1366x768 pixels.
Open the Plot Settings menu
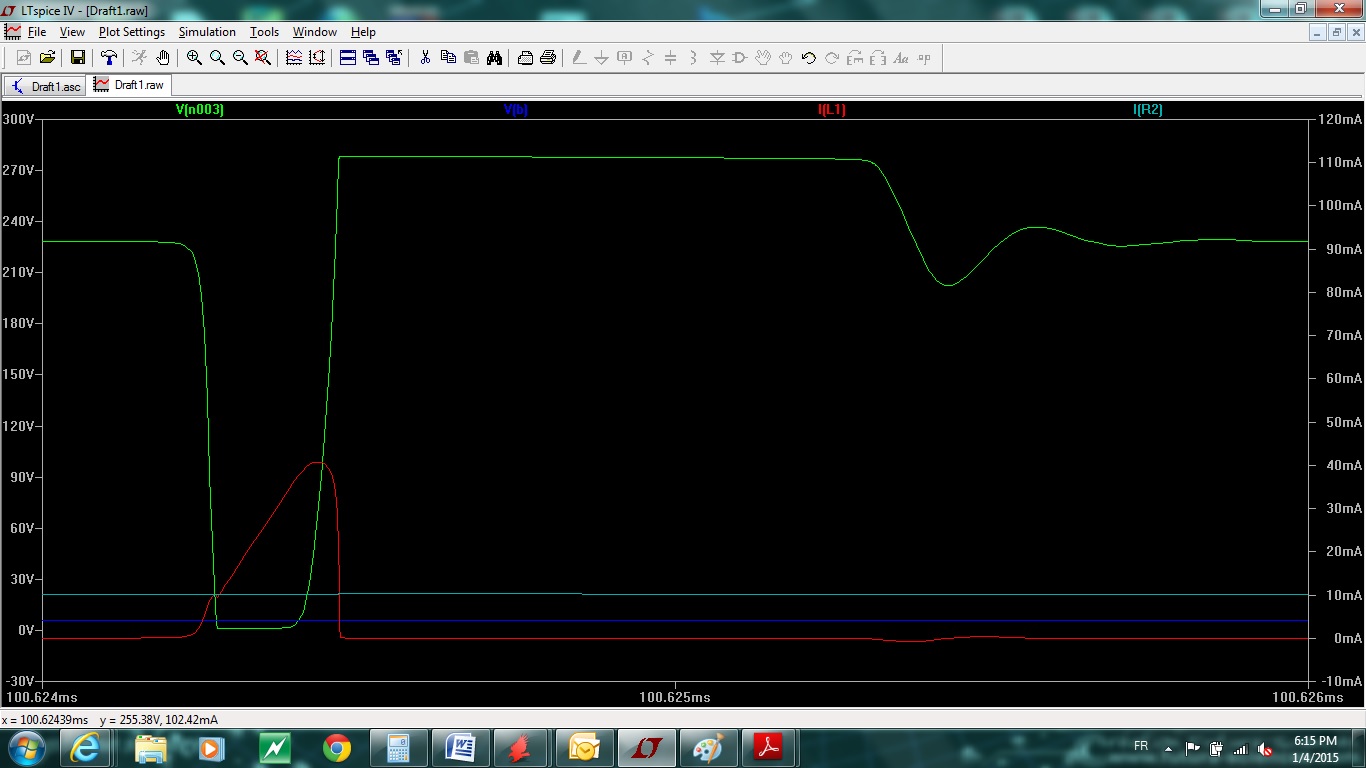[x=132, y=32]
